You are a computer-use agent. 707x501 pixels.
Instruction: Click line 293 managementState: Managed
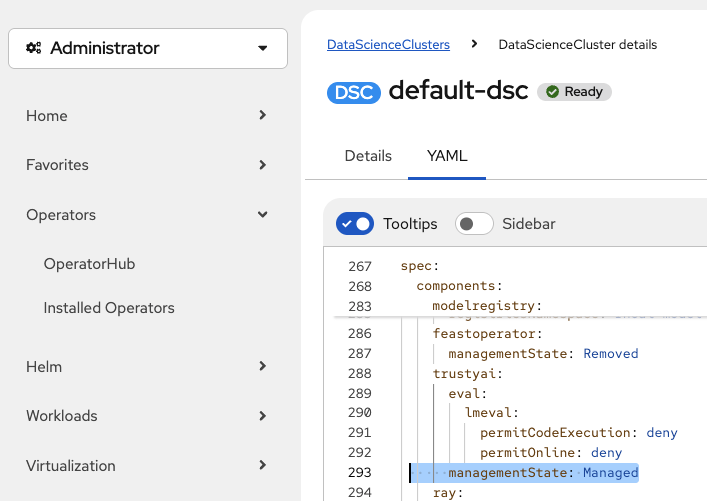(x=542, y=472)
